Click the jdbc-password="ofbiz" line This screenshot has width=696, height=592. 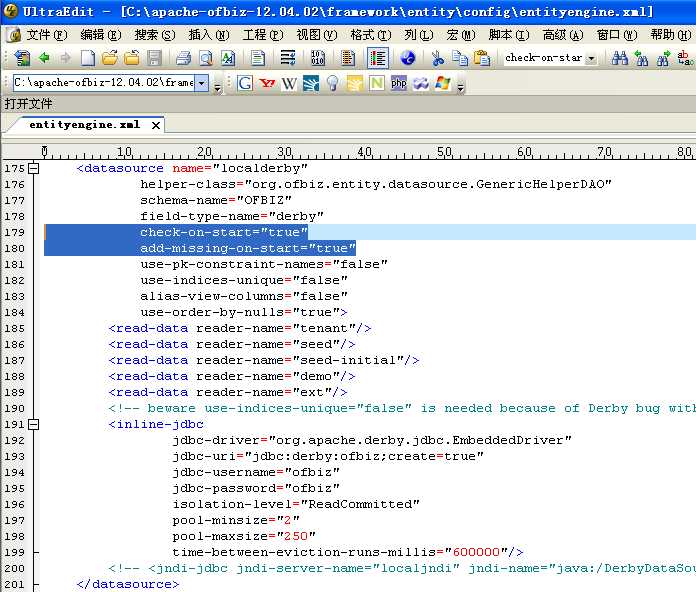click(x=256, y=489)
